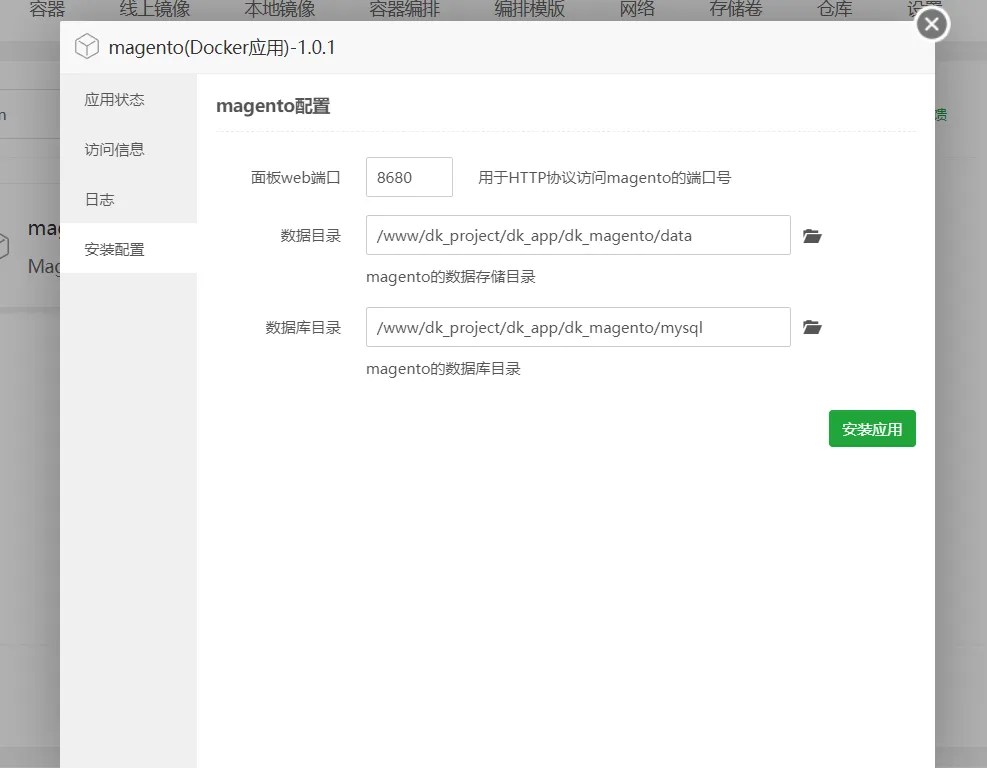Open the 日志 sidebar tab
This screenshot has width=987, height=768.
pos(128,200)
